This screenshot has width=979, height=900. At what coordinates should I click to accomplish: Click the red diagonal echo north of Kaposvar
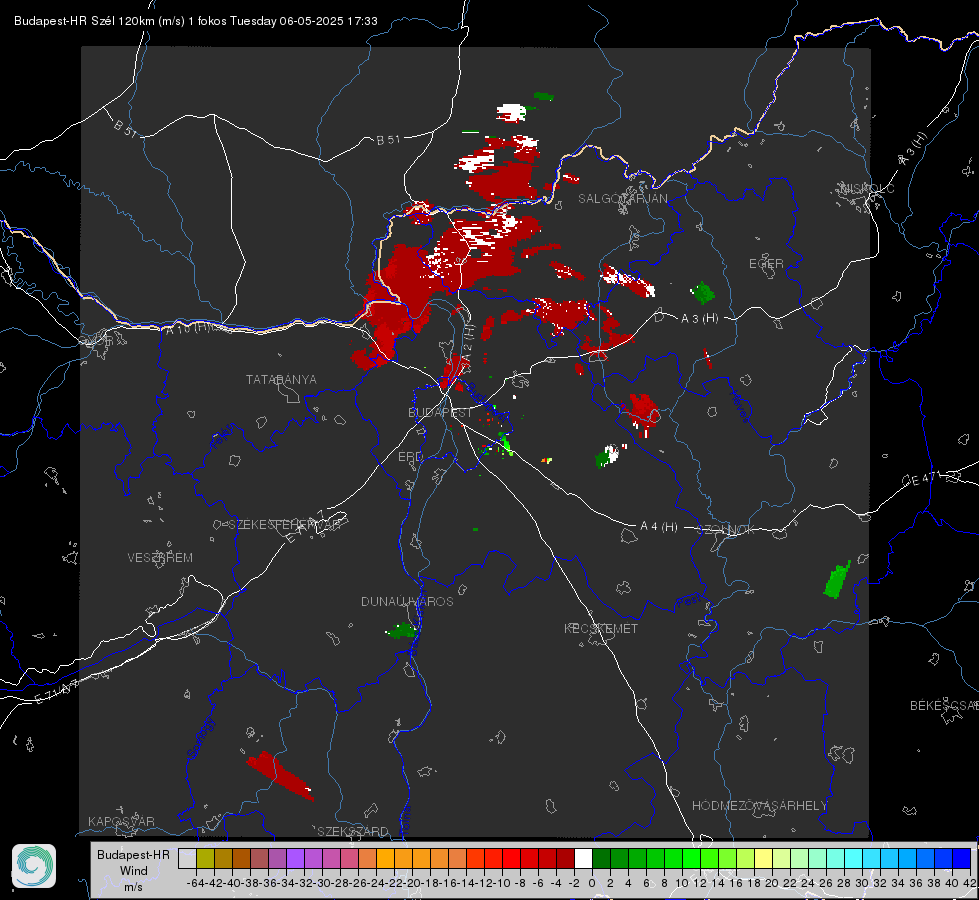tap(279, 775)
